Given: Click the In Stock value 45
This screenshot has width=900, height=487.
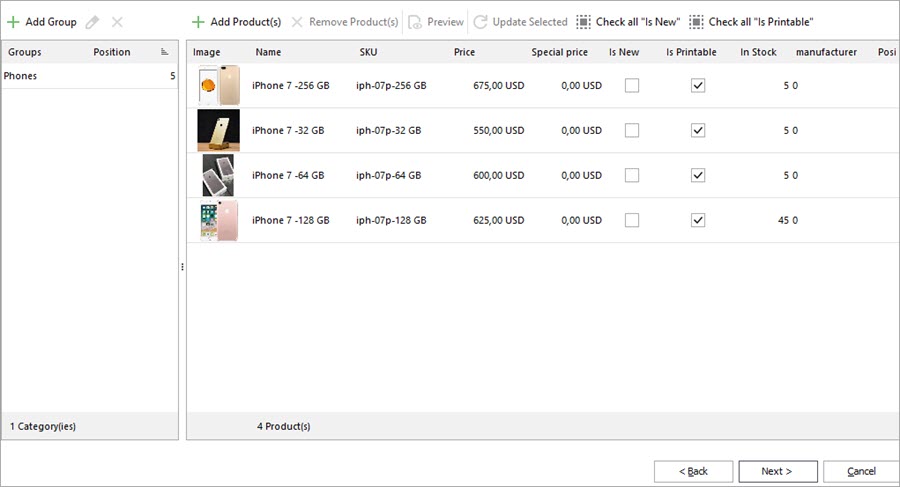Looking at the screenshot, I should point(783,220).
